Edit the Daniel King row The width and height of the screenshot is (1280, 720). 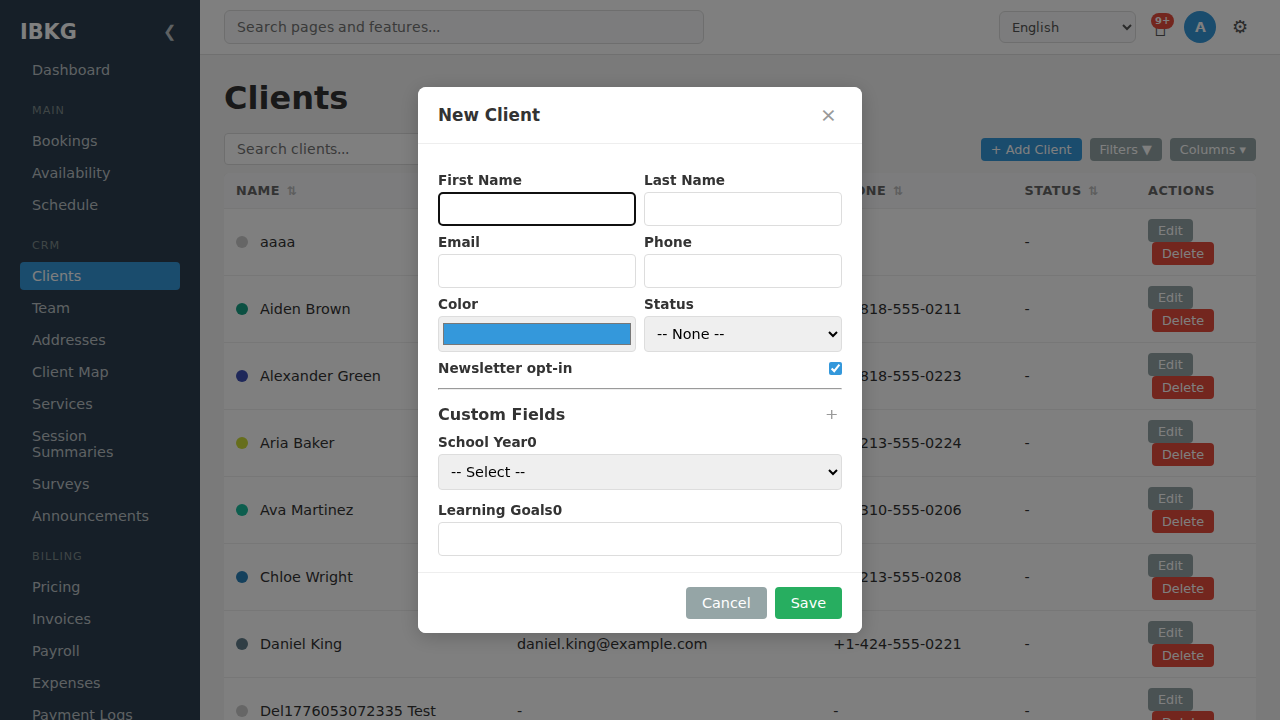coord(1170,633)
